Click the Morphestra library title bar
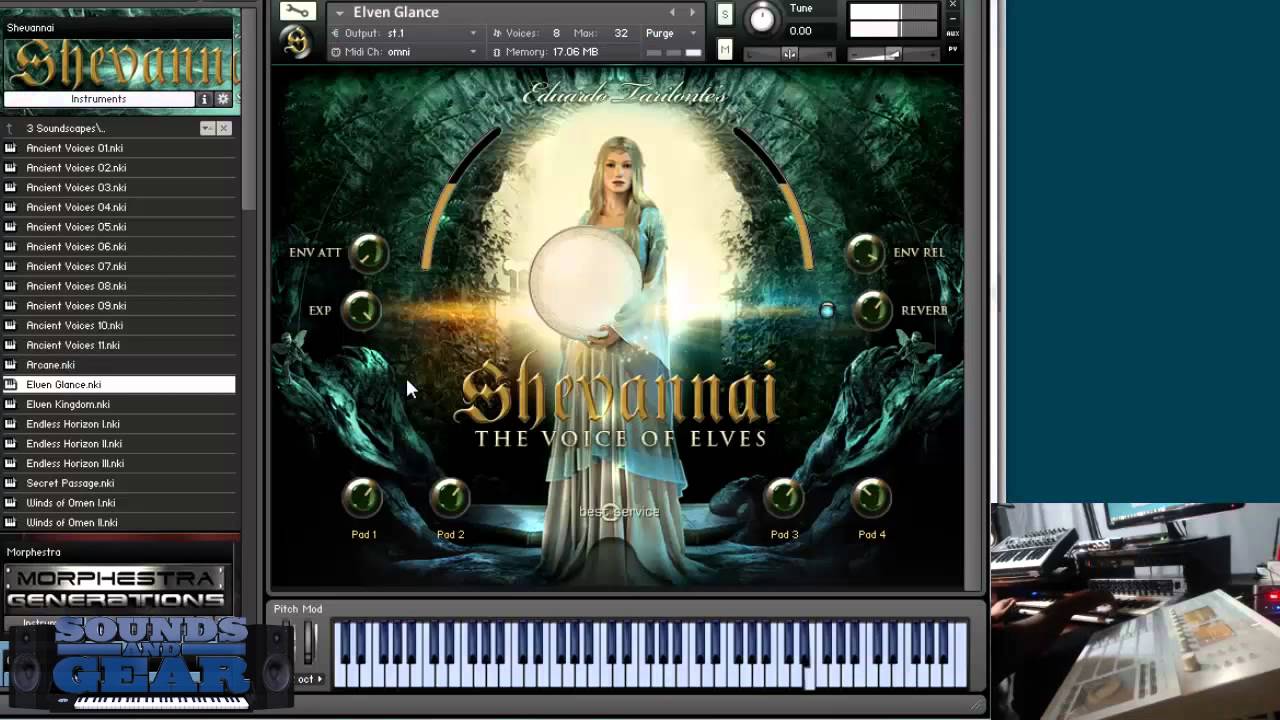The image size is (1280, 720). click(118, 552)
